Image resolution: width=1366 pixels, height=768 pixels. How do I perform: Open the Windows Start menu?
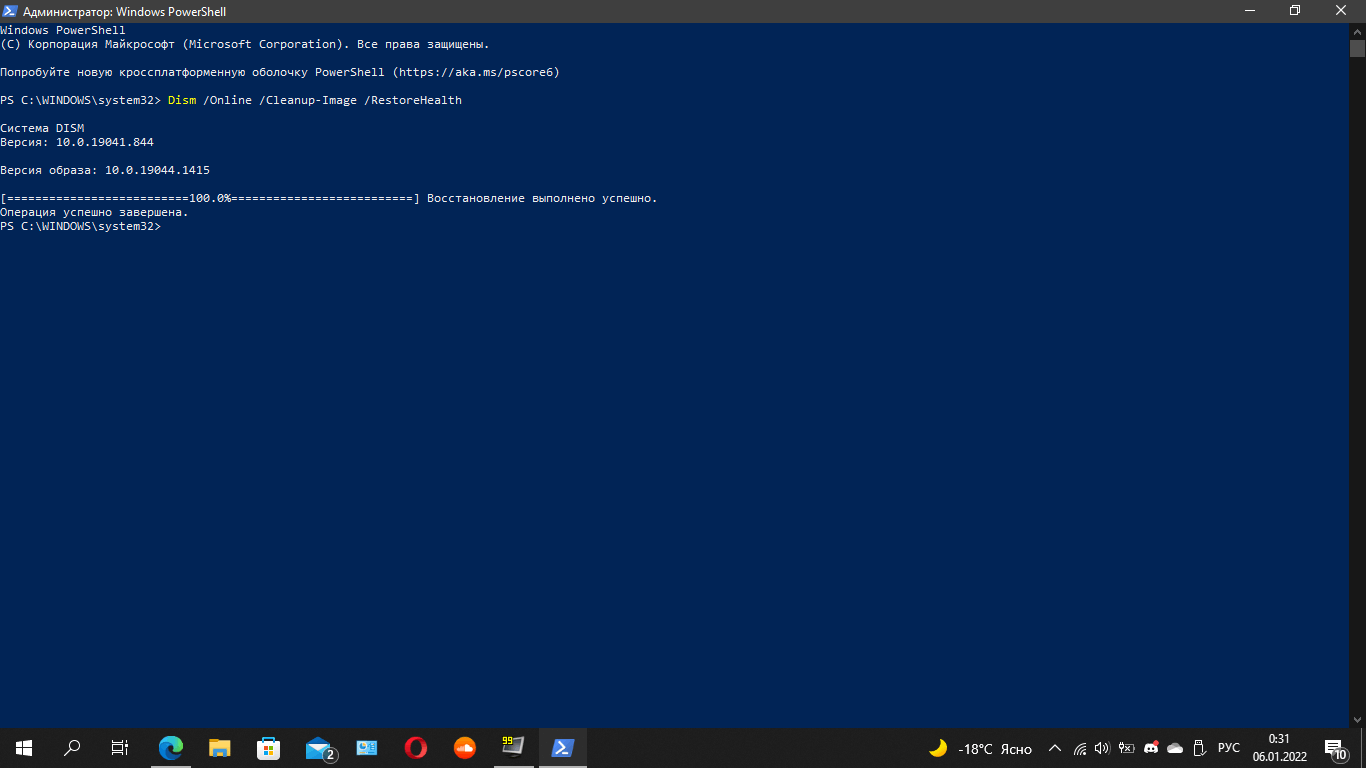coord(24,747)
